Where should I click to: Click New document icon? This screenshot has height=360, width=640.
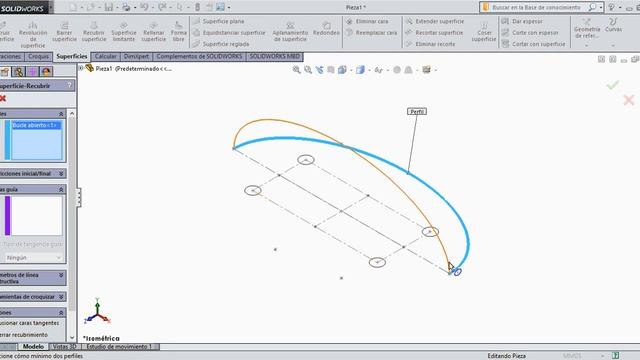(73, 7)
